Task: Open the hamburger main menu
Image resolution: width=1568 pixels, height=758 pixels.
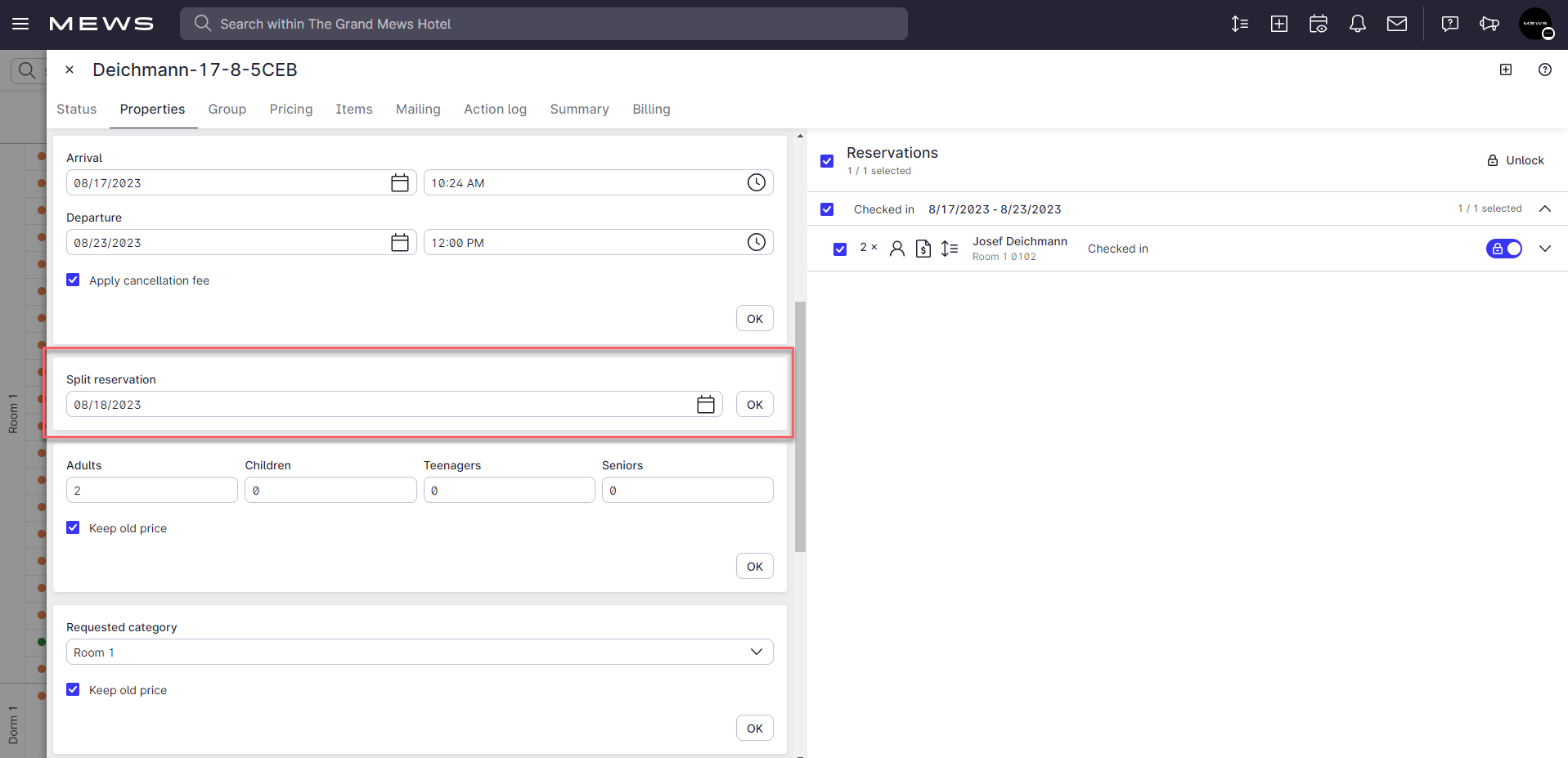Action: (x=20, y=24)
